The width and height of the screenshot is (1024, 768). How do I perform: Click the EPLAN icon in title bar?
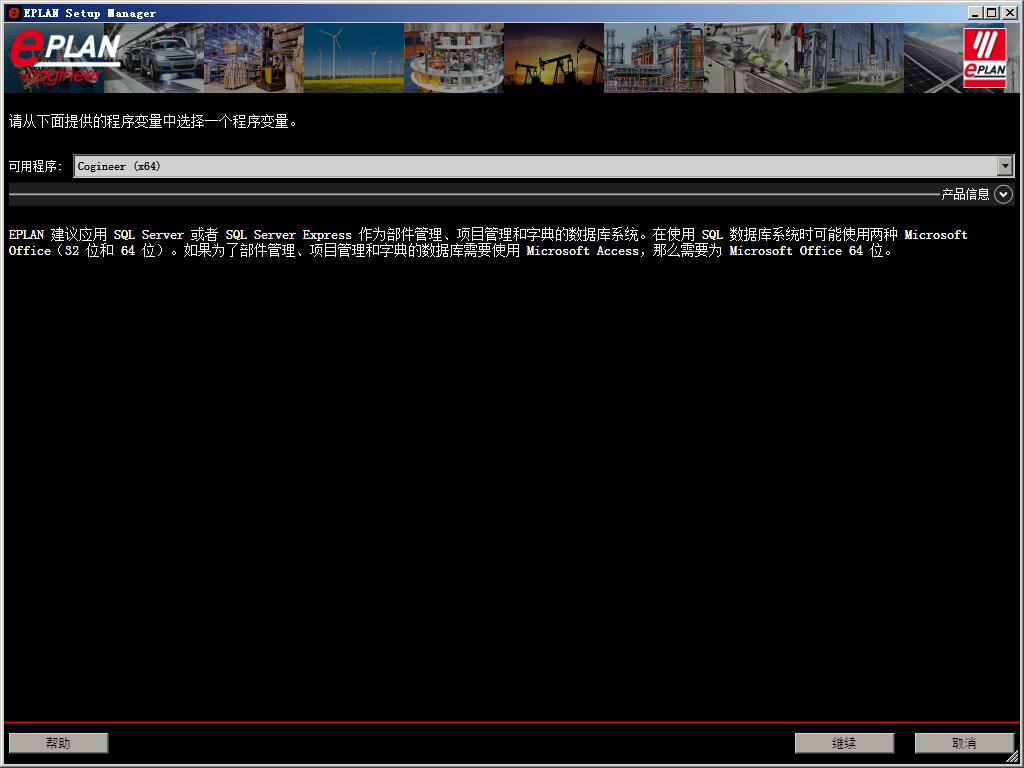[x=14, y=12]
